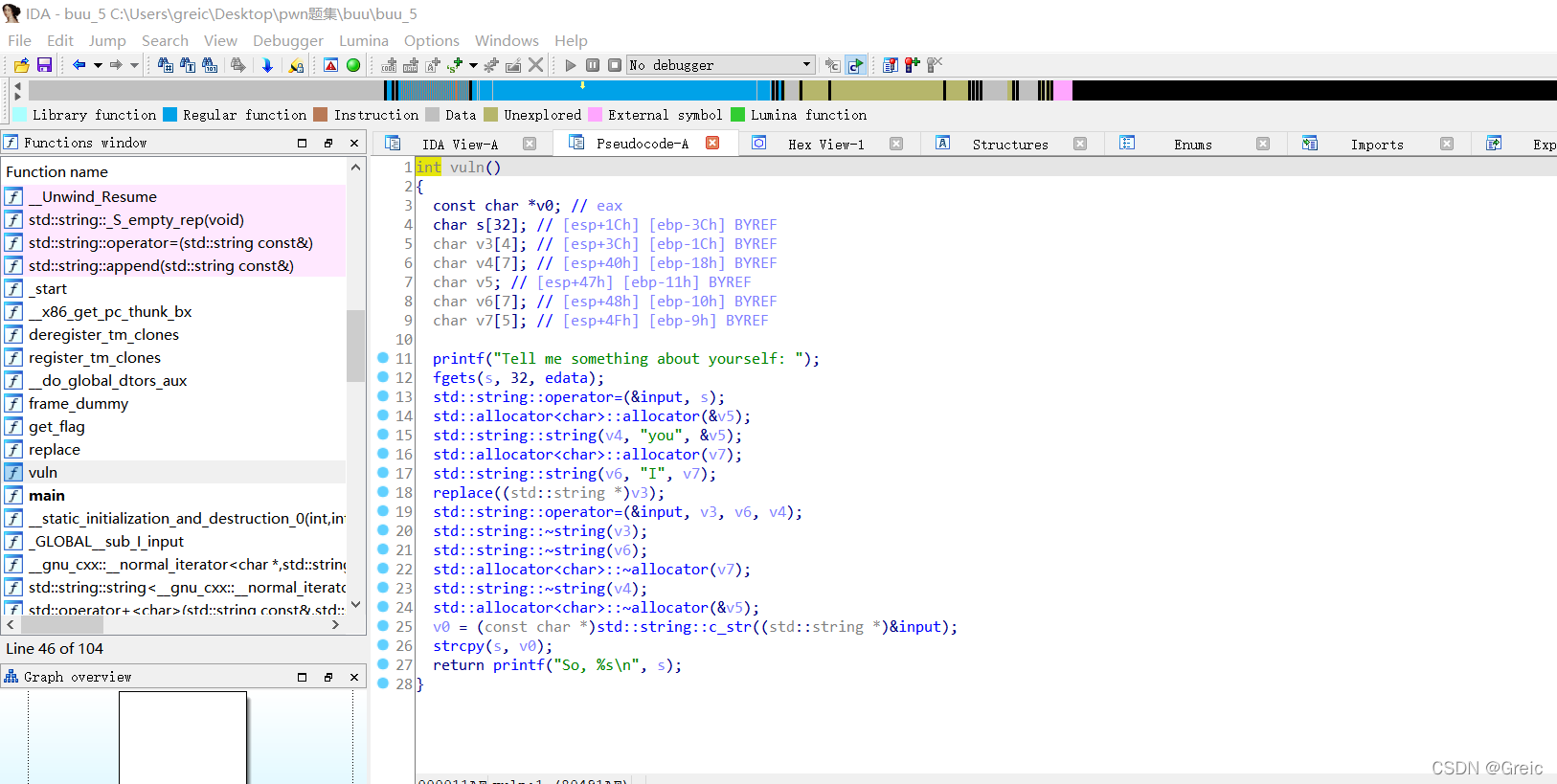Close the Hex View-1 tab

tap(896, 144)
